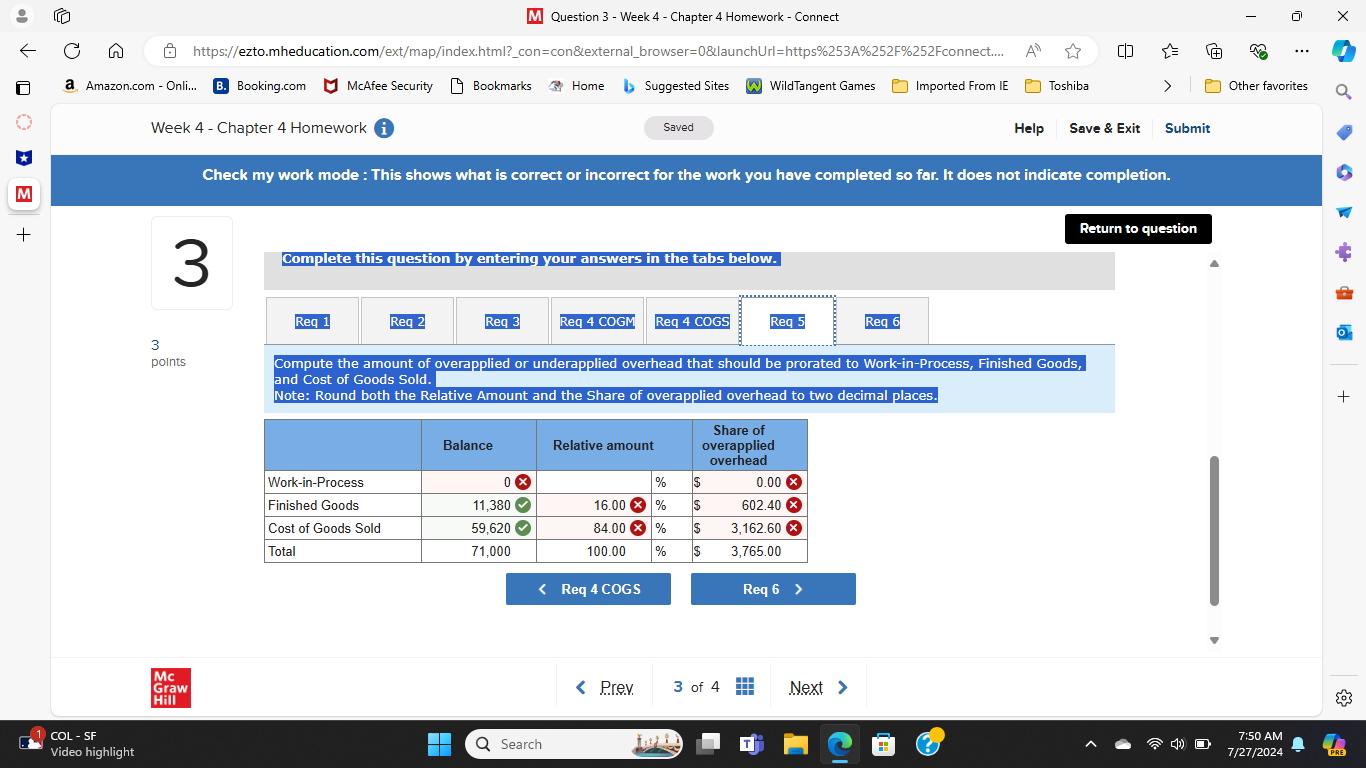Screen dimensions: 1366x768
Task: Select the Req 1 tab
Action: [x=312, y=321]
